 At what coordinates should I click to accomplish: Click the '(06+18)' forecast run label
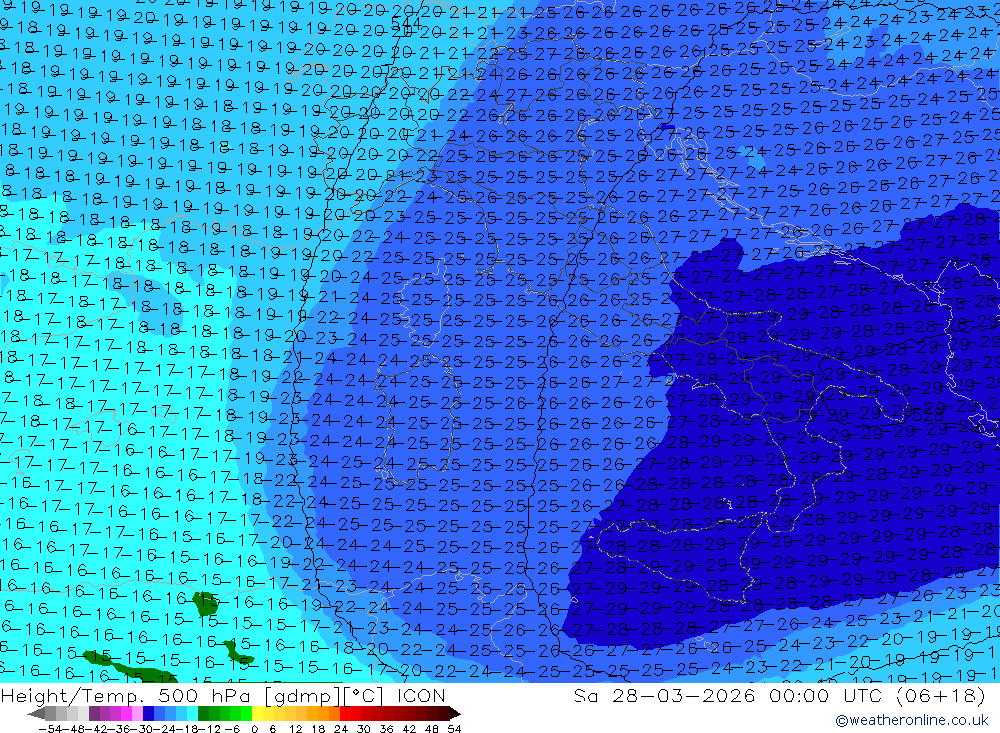(941, 695)
